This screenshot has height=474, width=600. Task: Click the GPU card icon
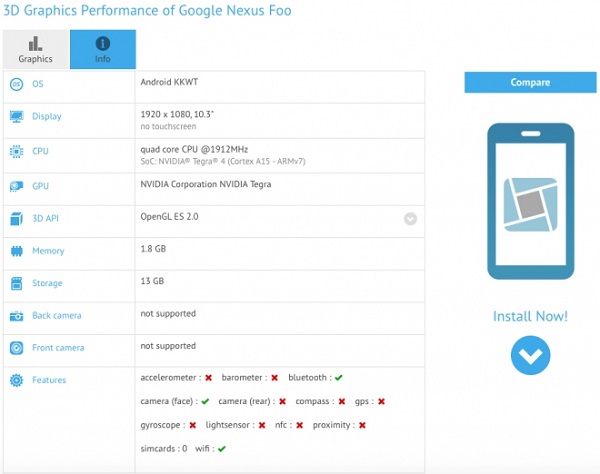pyautogui.click(x=16, y=186)
